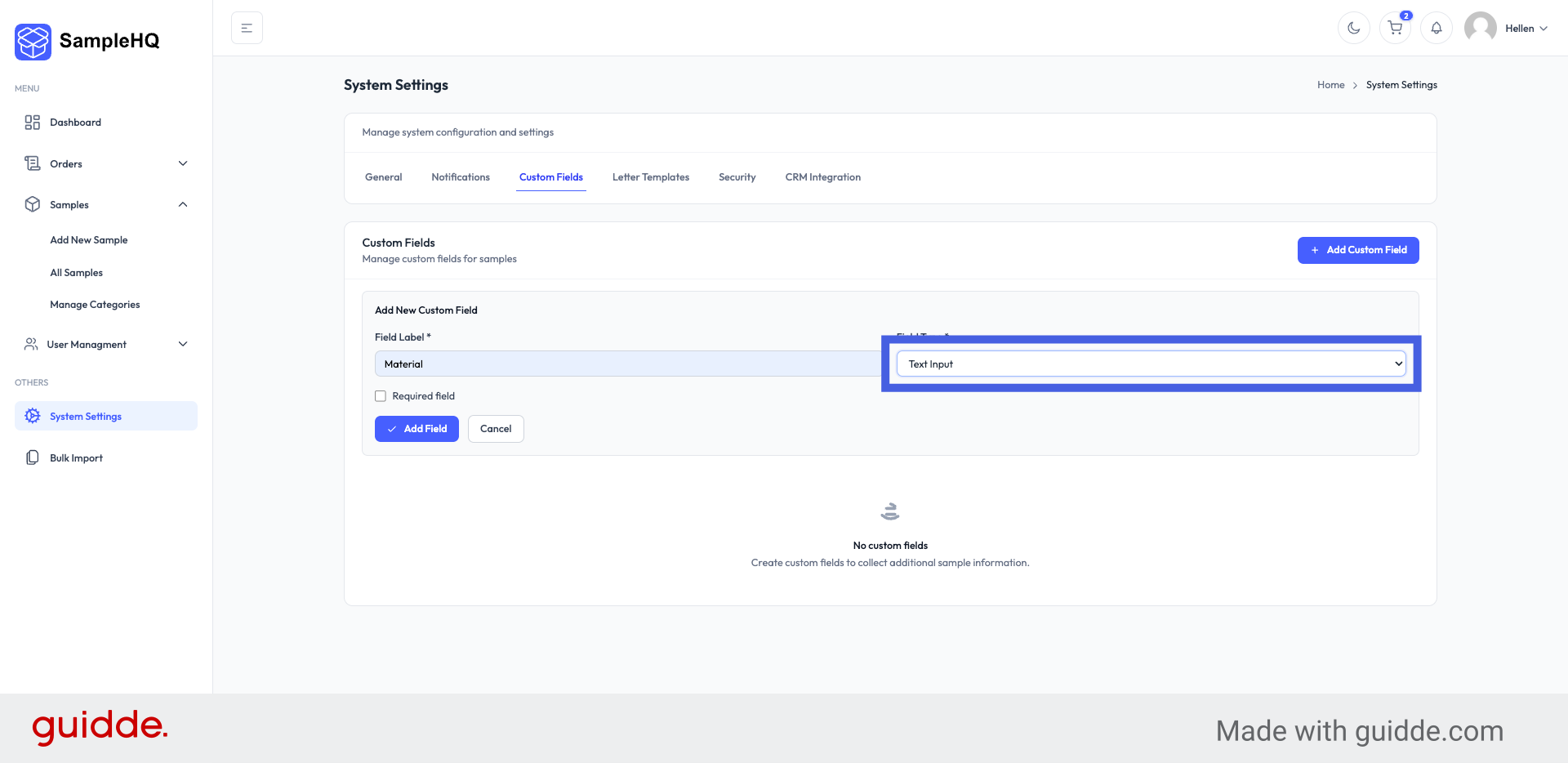This screenshot has width=1568, height=763.
Task: Click the Add Custom Field button
Action: pos(1357,250)
